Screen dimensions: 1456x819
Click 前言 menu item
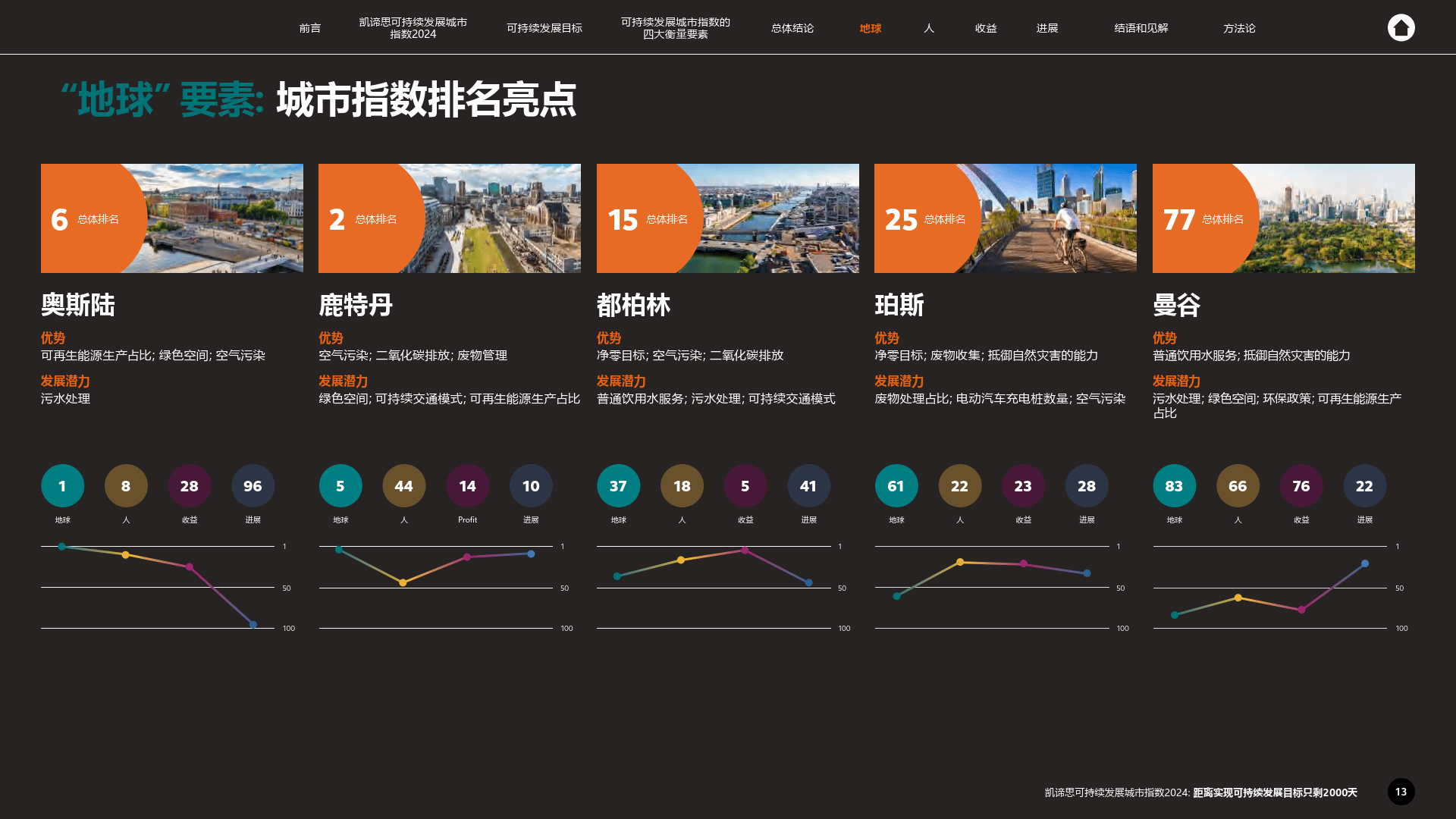click(310, 28)
